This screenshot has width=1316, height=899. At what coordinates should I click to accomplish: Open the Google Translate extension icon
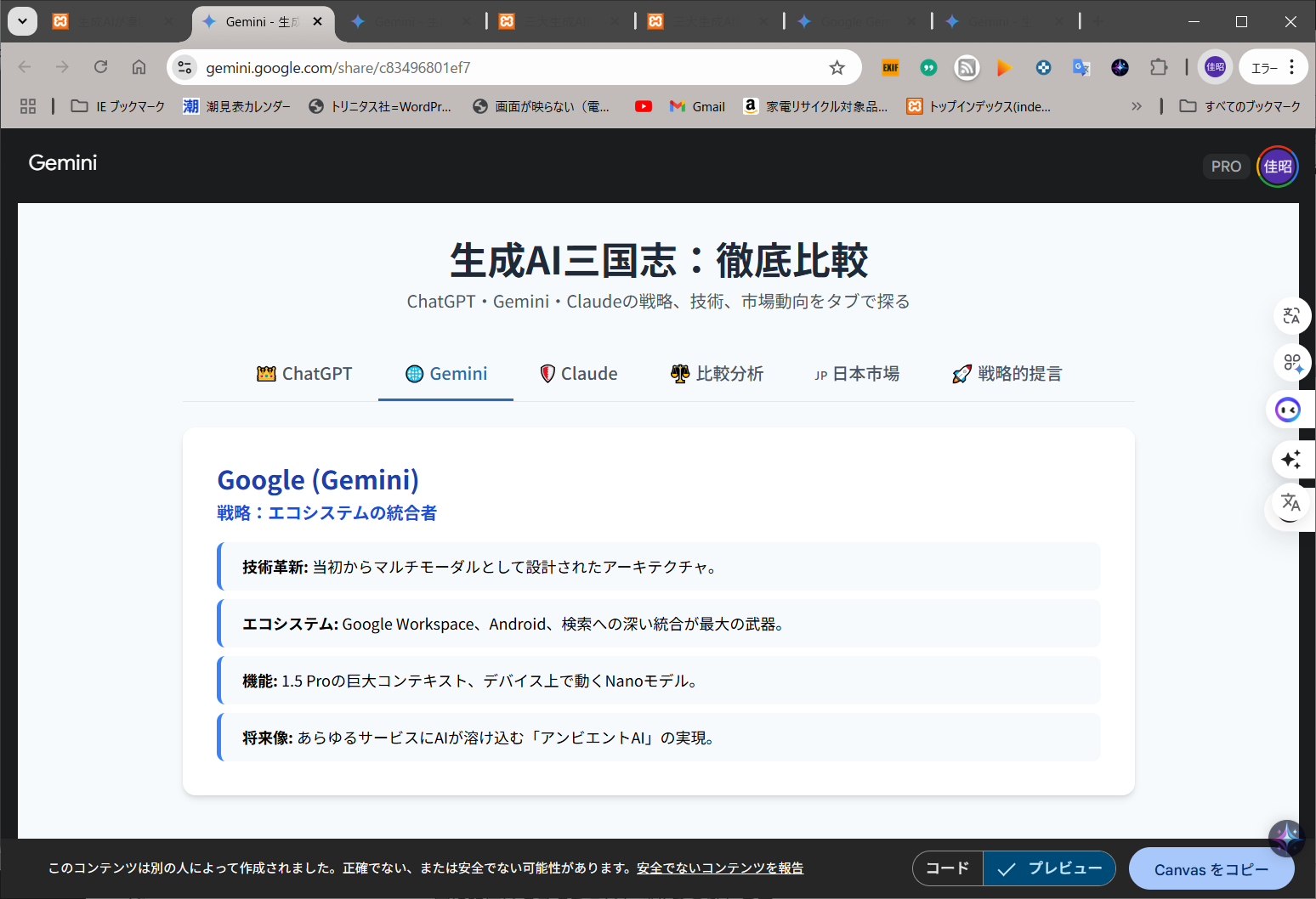[x=1081, y=68]
